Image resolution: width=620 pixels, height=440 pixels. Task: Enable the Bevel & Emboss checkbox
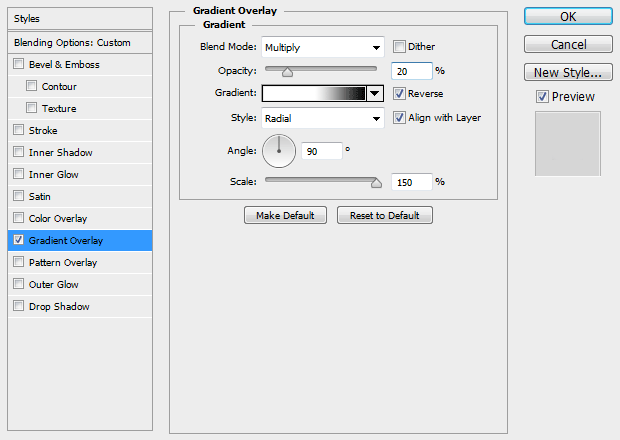[x=19, y=65]
